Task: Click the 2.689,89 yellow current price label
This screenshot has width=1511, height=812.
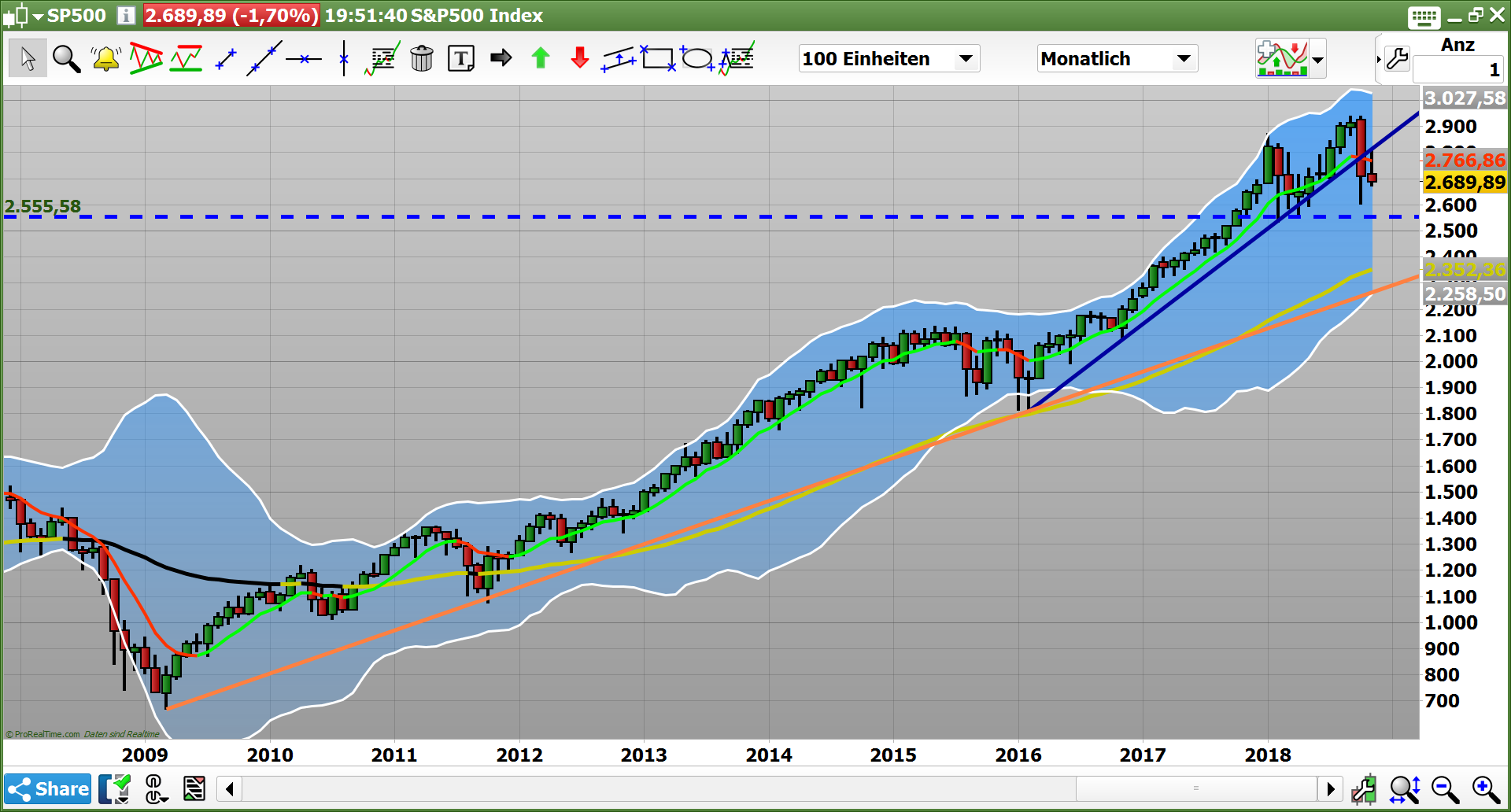Action: 1465,182
